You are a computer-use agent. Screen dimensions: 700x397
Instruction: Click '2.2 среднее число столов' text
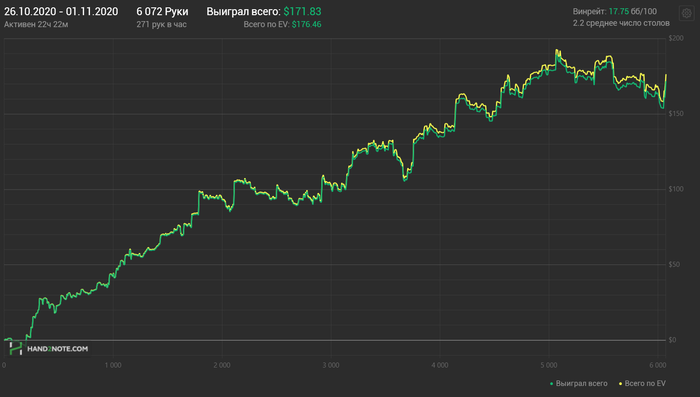tap(621, 23)
